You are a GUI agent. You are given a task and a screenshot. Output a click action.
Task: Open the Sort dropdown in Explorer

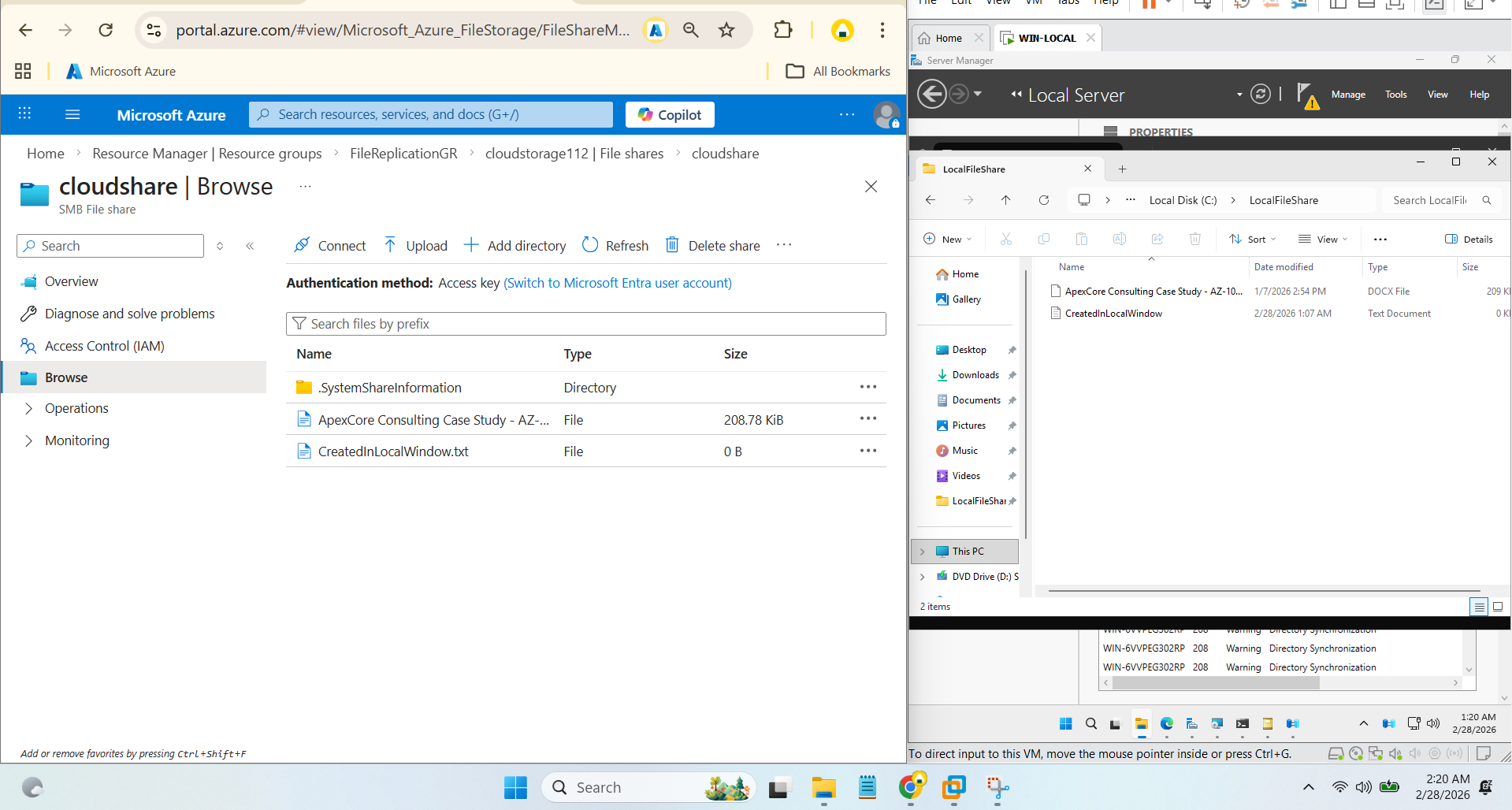point(1252,239)
